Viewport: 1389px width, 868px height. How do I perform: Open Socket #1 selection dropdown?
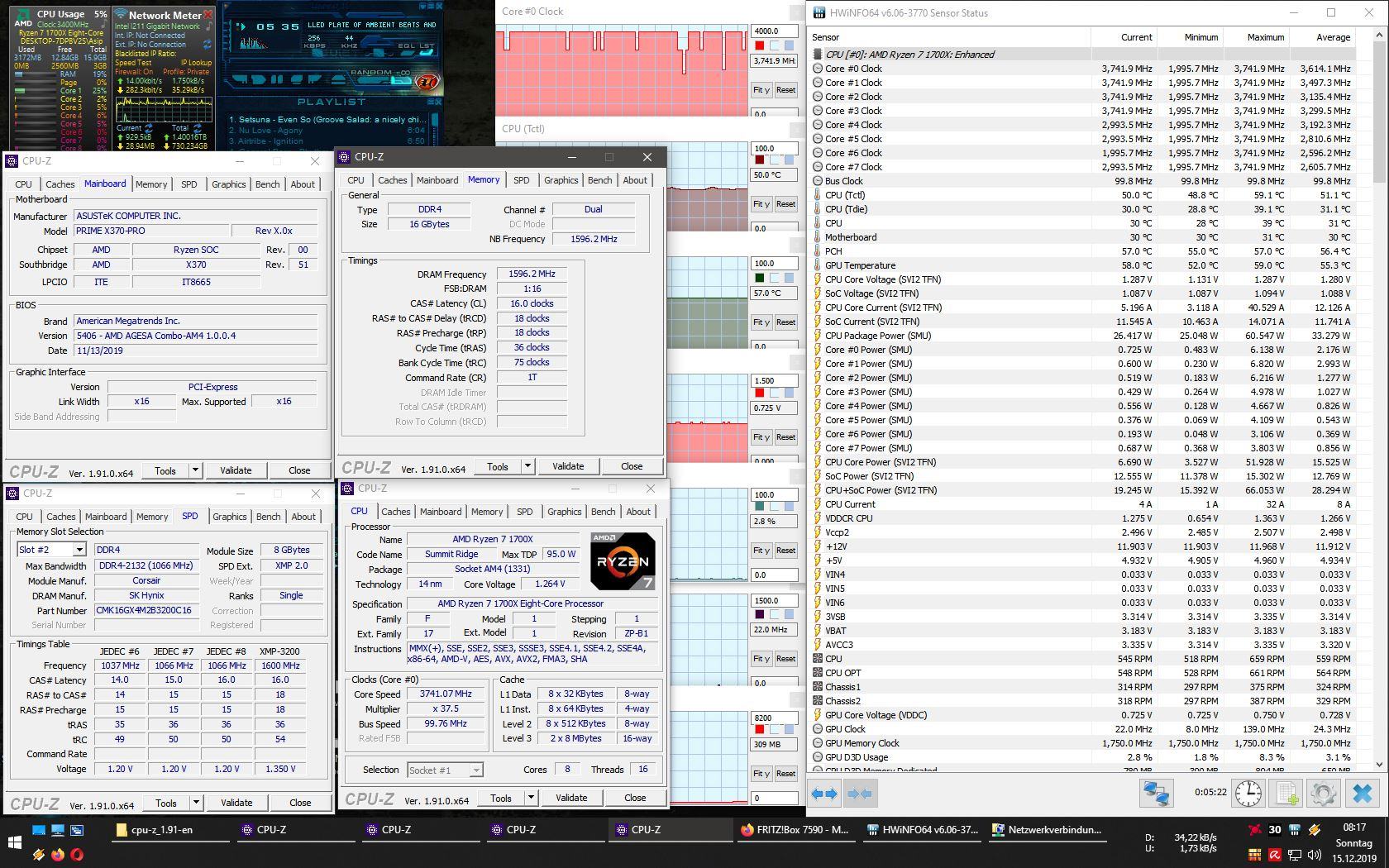pos(445,770)
